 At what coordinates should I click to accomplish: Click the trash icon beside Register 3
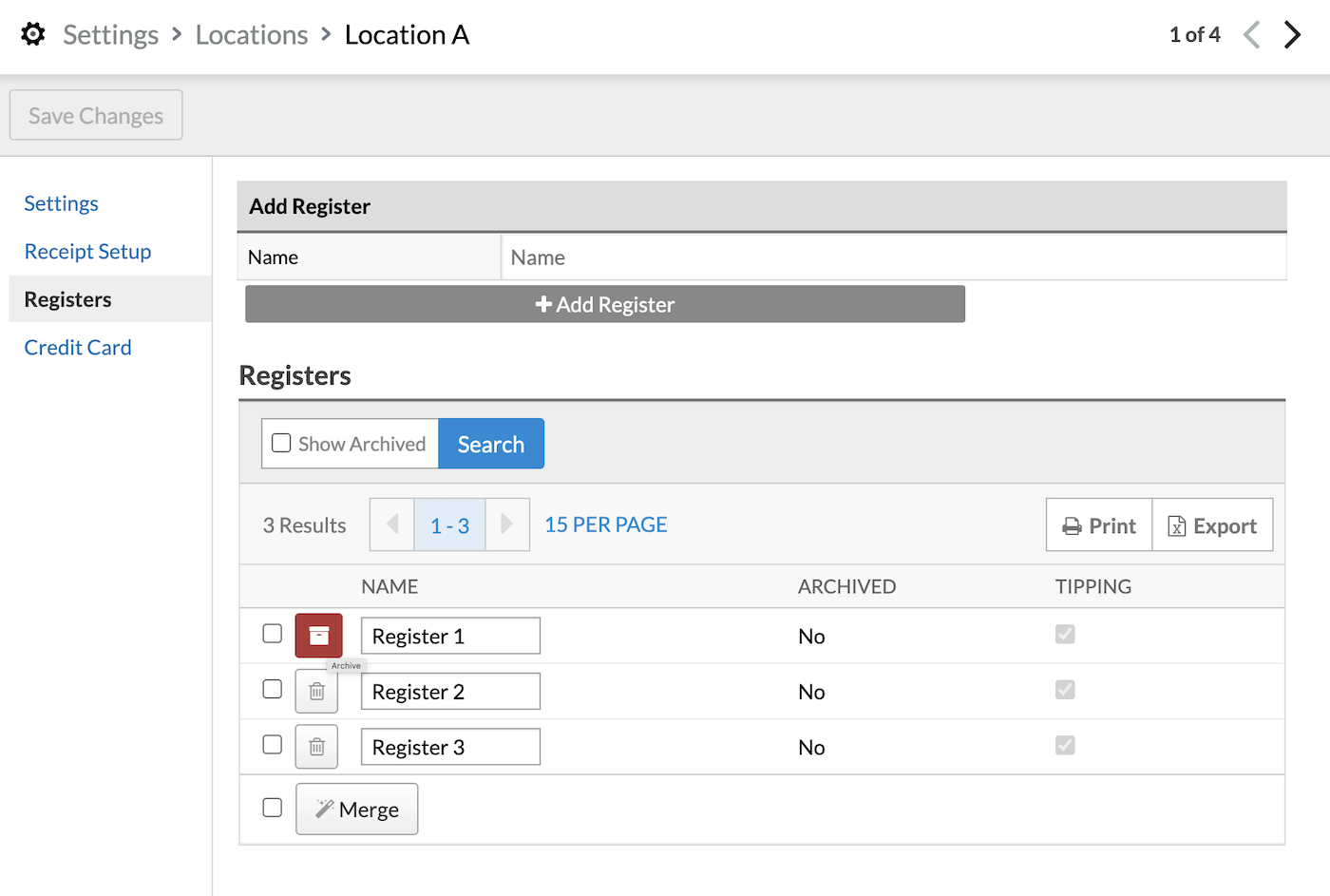click(x=316, y=748)
